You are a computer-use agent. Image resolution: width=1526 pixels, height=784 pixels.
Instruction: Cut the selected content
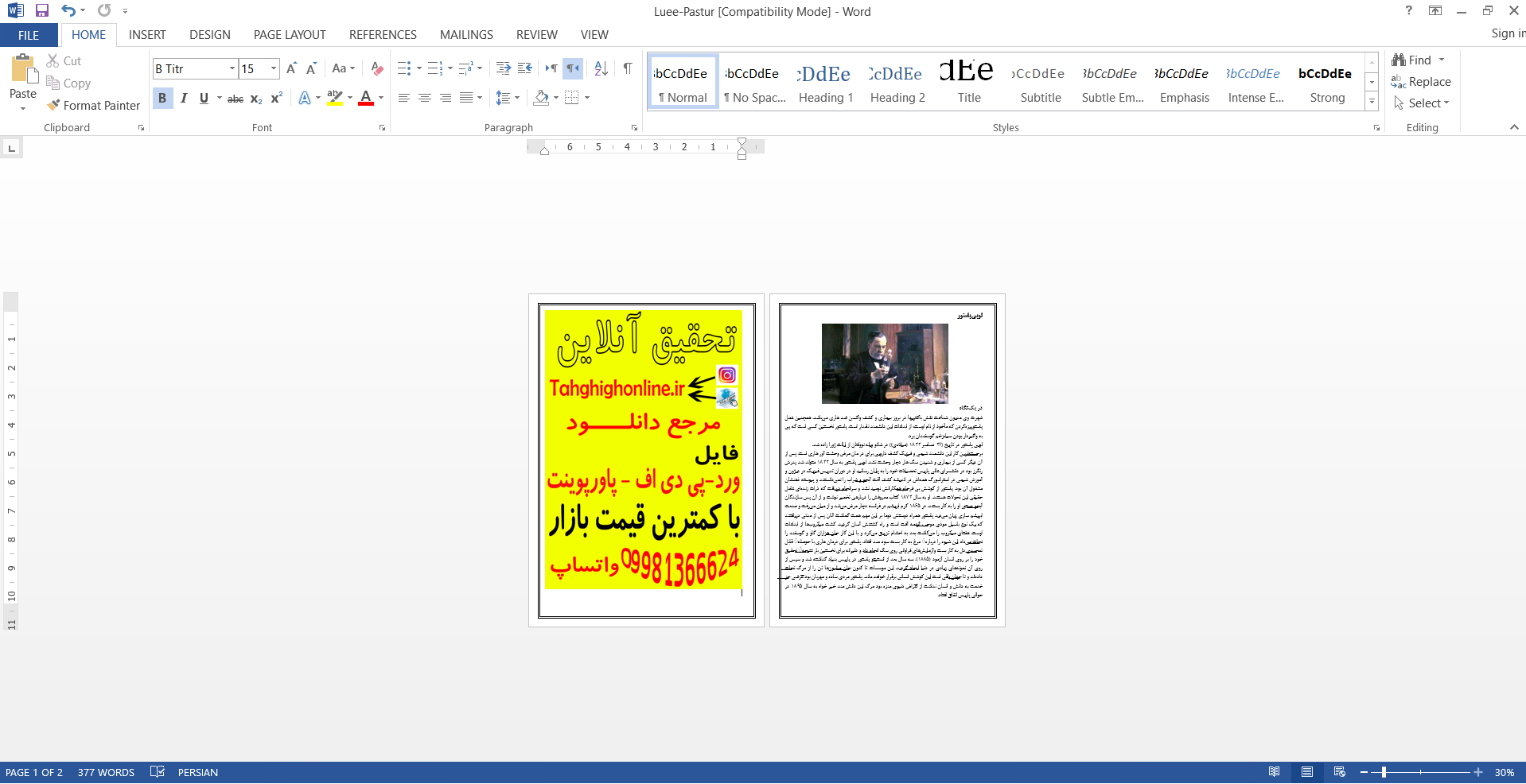[64, 60]
